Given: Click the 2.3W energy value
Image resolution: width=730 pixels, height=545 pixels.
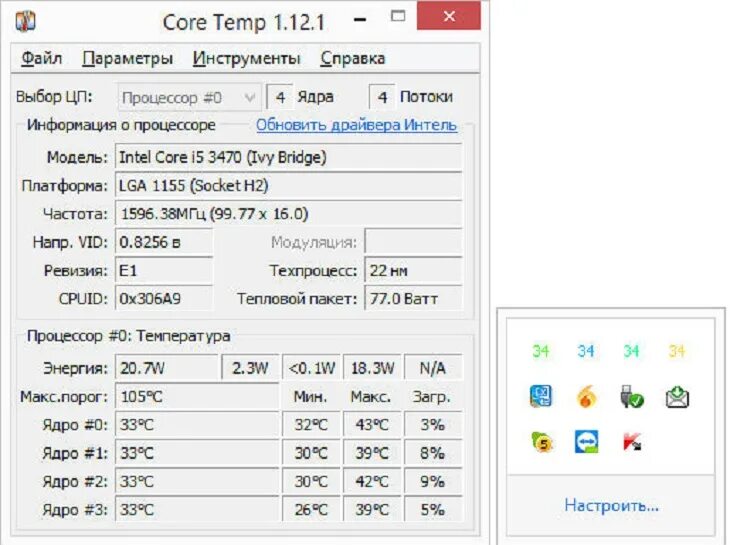Looking at the screenshot, I should [250, 368].
